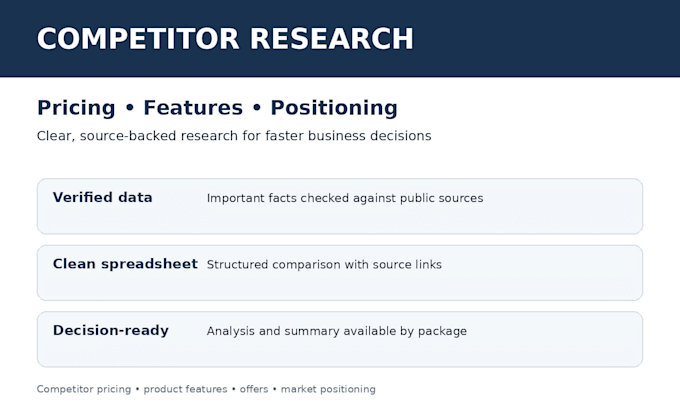Click product features in footer
680x409 pixels.
(x=185, y=389)
